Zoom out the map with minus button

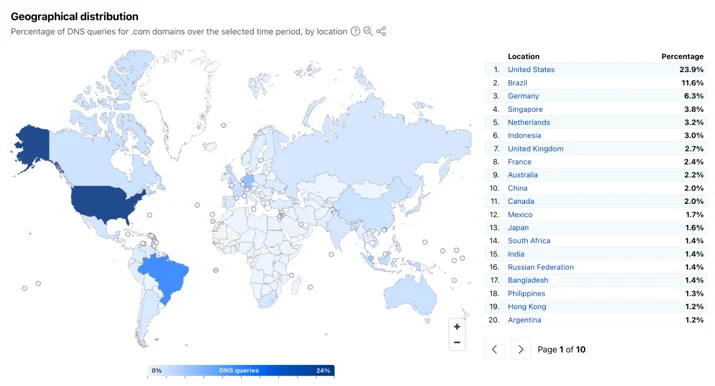tap(457, 342)
